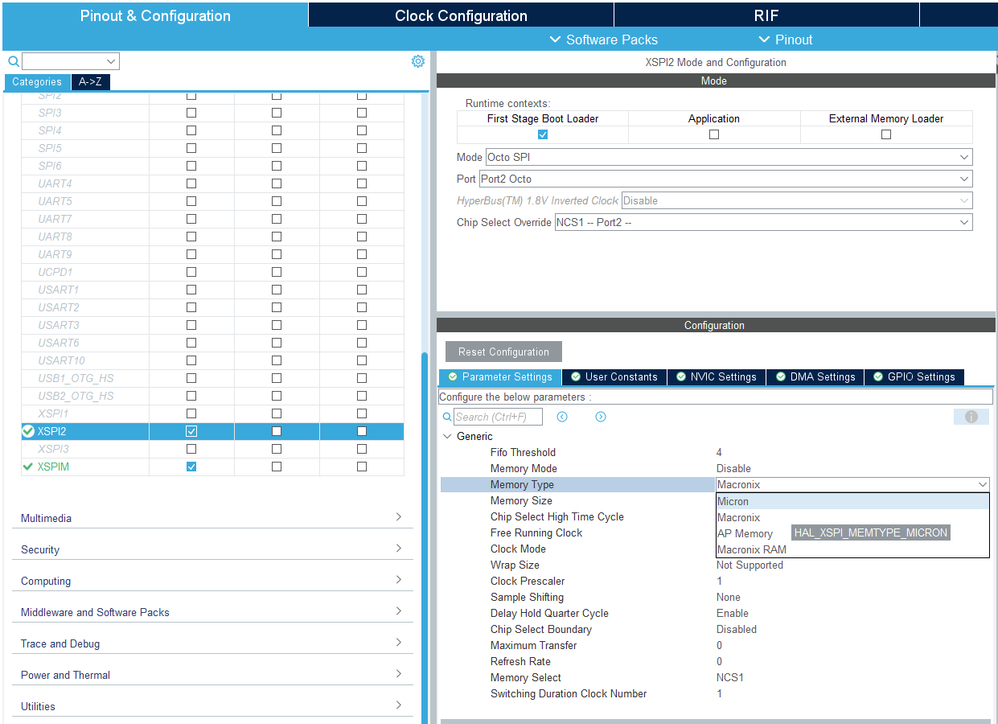
Task: Open the Mode Octo SPI dropdown
Action: pyautogui.click(x=729, y=157)
